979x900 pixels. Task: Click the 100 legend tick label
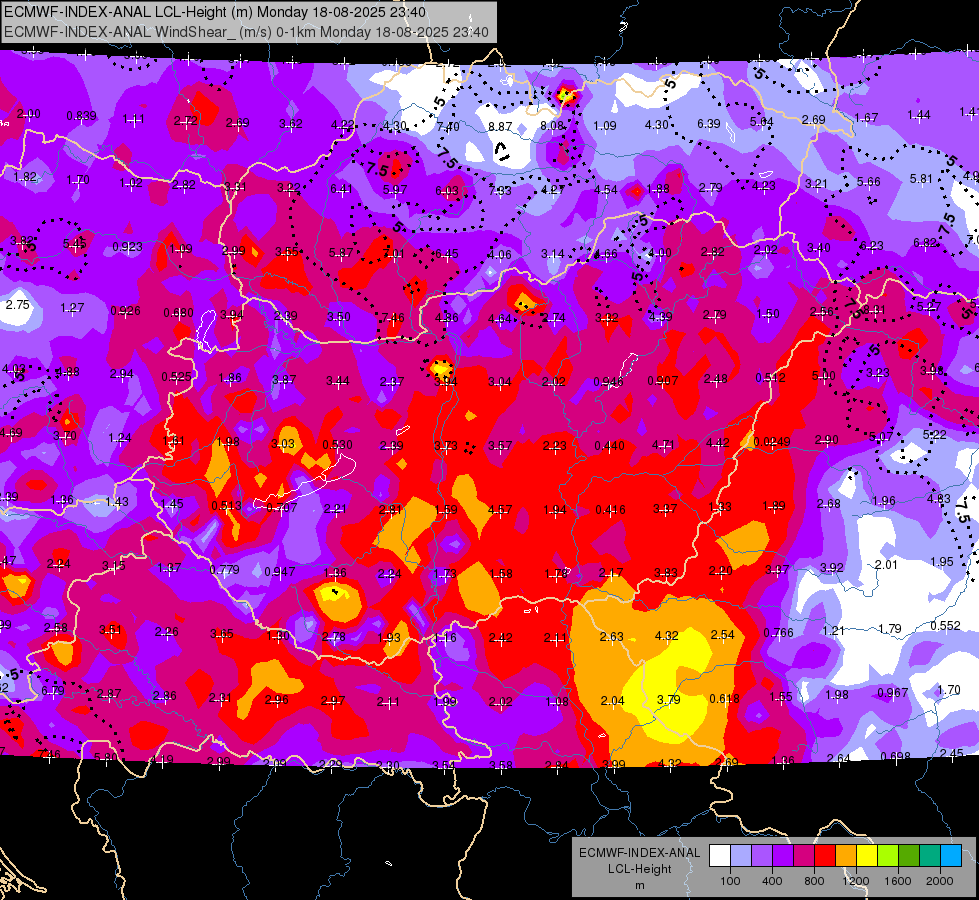(x=730, y=881)
